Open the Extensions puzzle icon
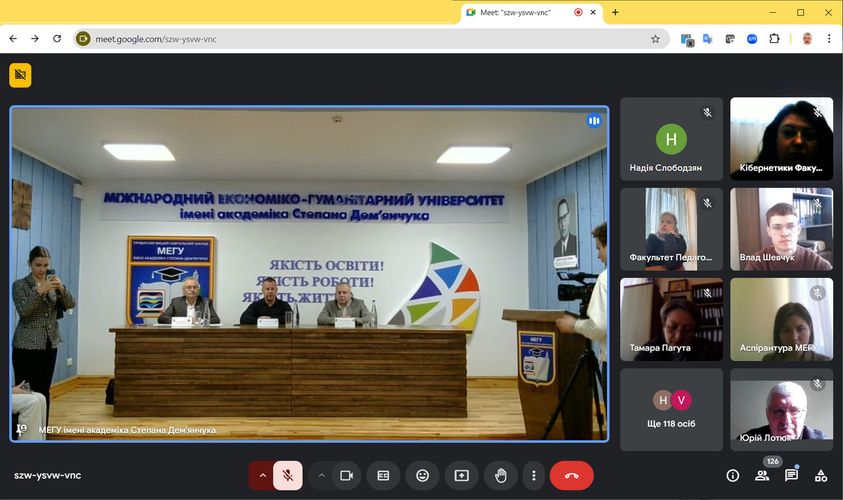Screen dimensions: 843x500 tap(774, 39)
